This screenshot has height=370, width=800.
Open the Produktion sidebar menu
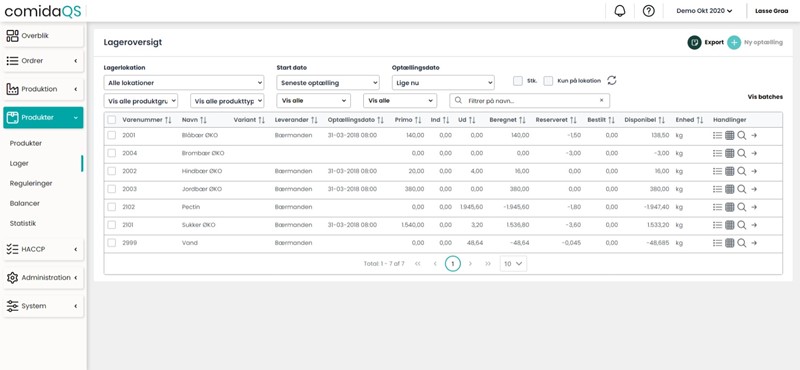pos(42,89)
